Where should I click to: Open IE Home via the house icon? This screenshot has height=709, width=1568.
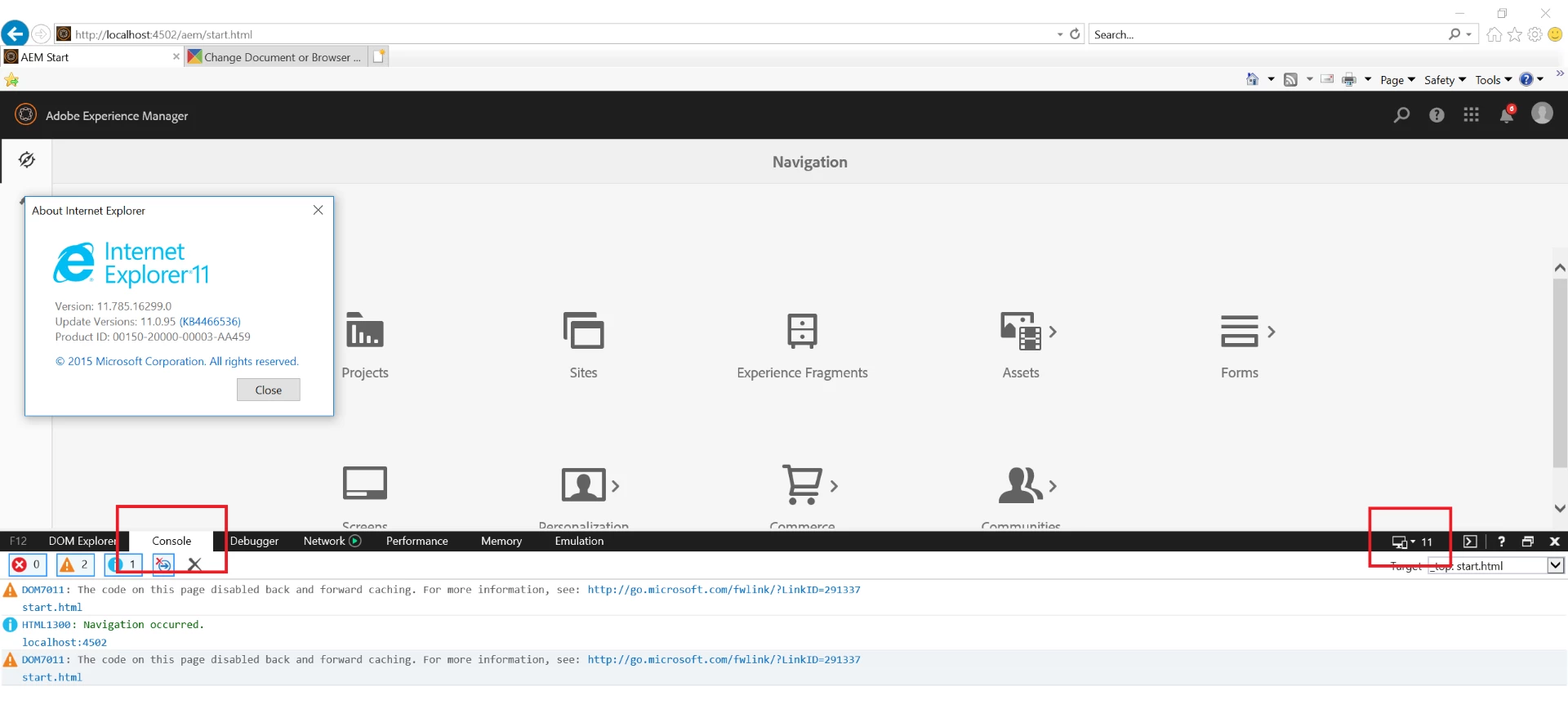point(1494,34)
